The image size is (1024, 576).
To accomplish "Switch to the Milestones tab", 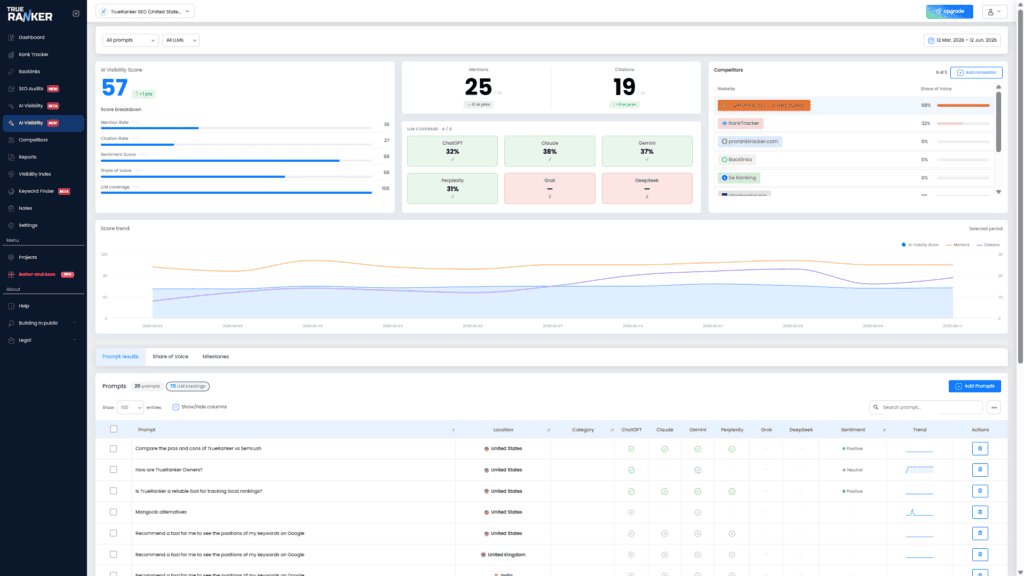I will click(x=216, y=357).
